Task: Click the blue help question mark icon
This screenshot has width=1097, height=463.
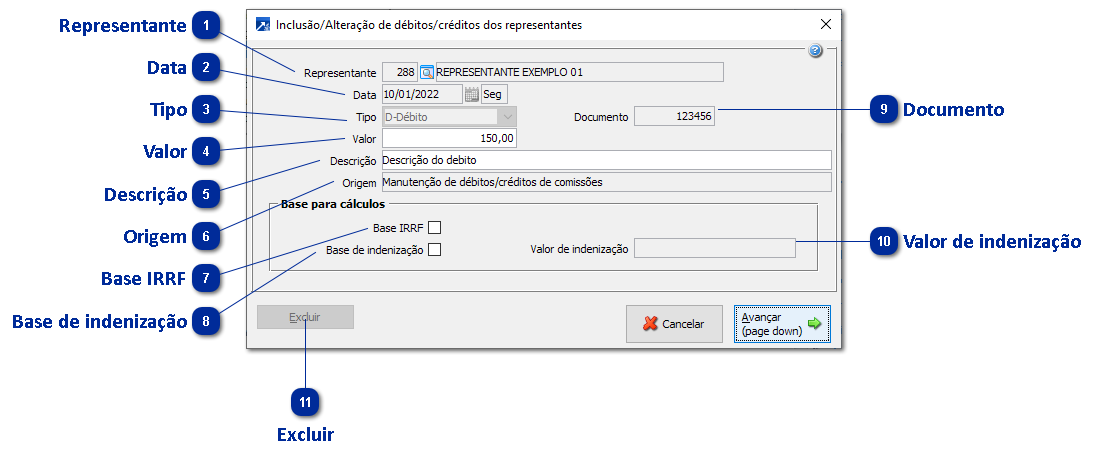Action: click(x=815, y=50)
